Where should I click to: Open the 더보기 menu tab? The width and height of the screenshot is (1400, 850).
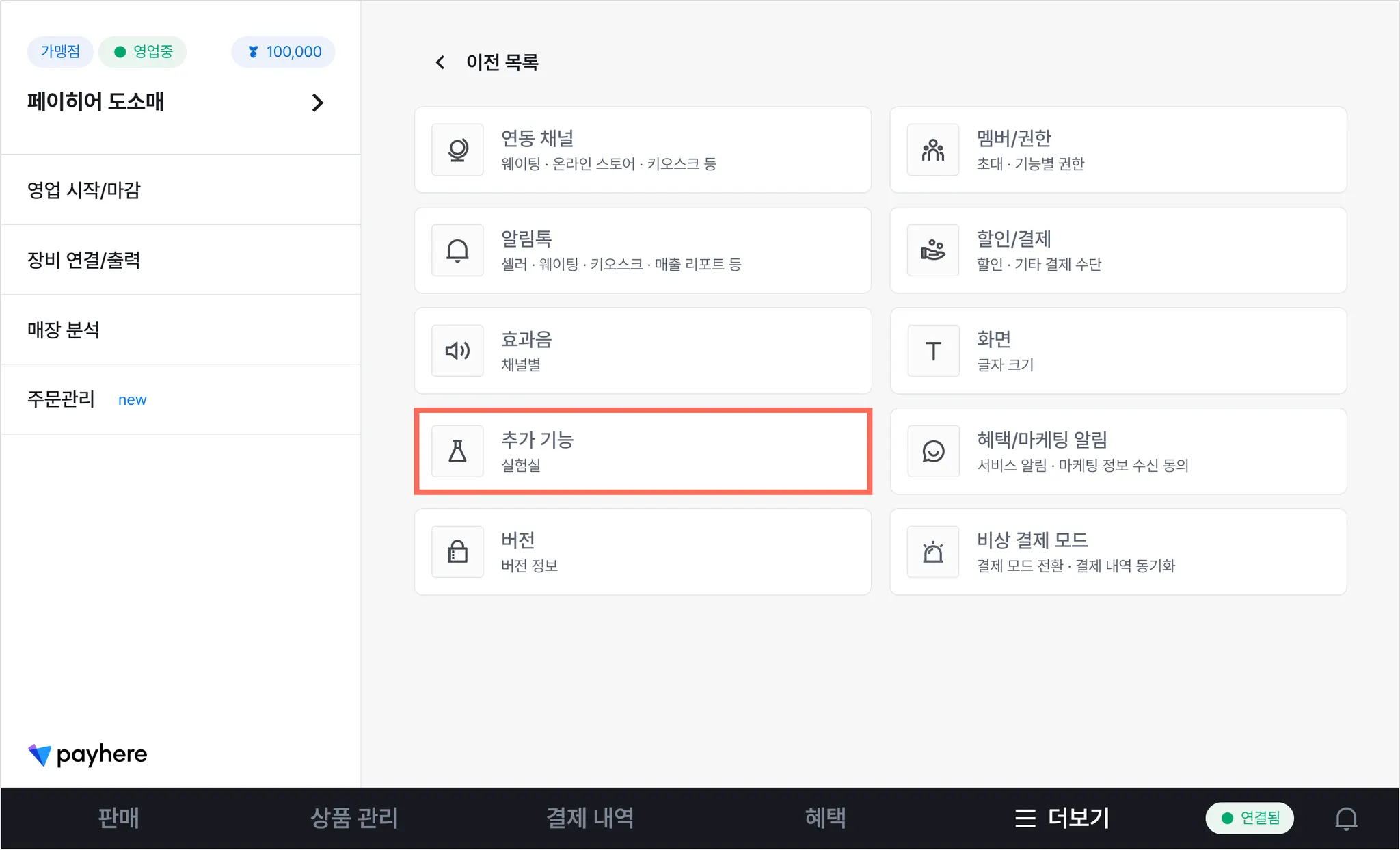[x=1062, y=818]
